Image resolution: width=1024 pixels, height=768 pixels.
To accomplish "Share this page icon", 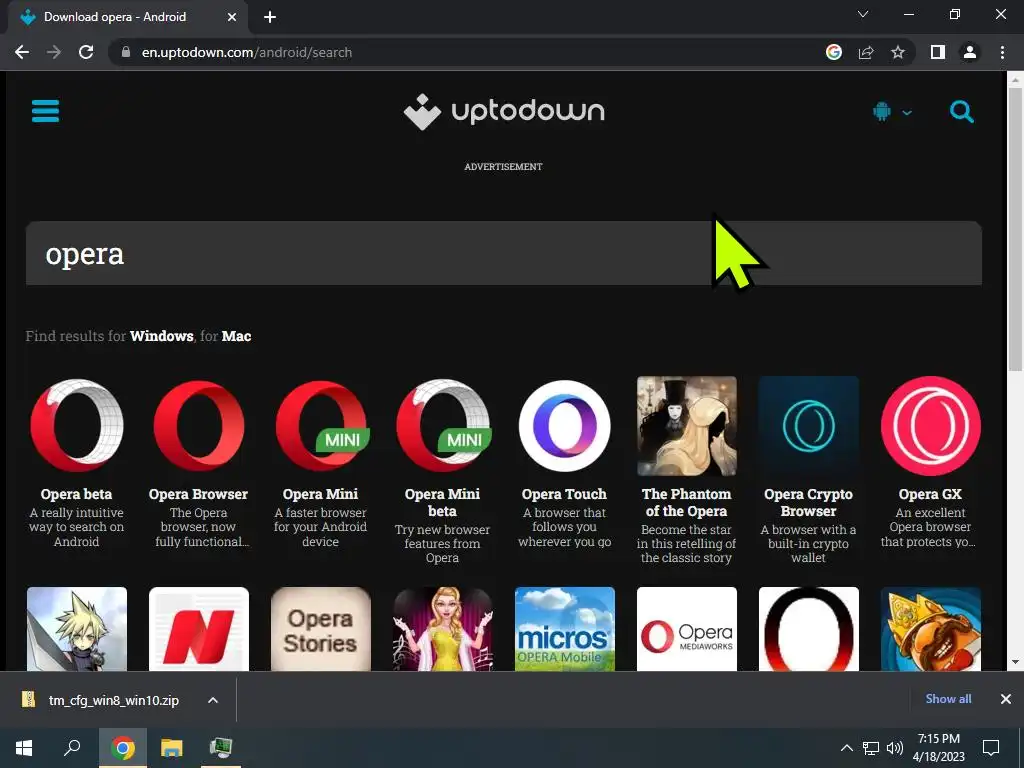I will click(x=866, y=52).
